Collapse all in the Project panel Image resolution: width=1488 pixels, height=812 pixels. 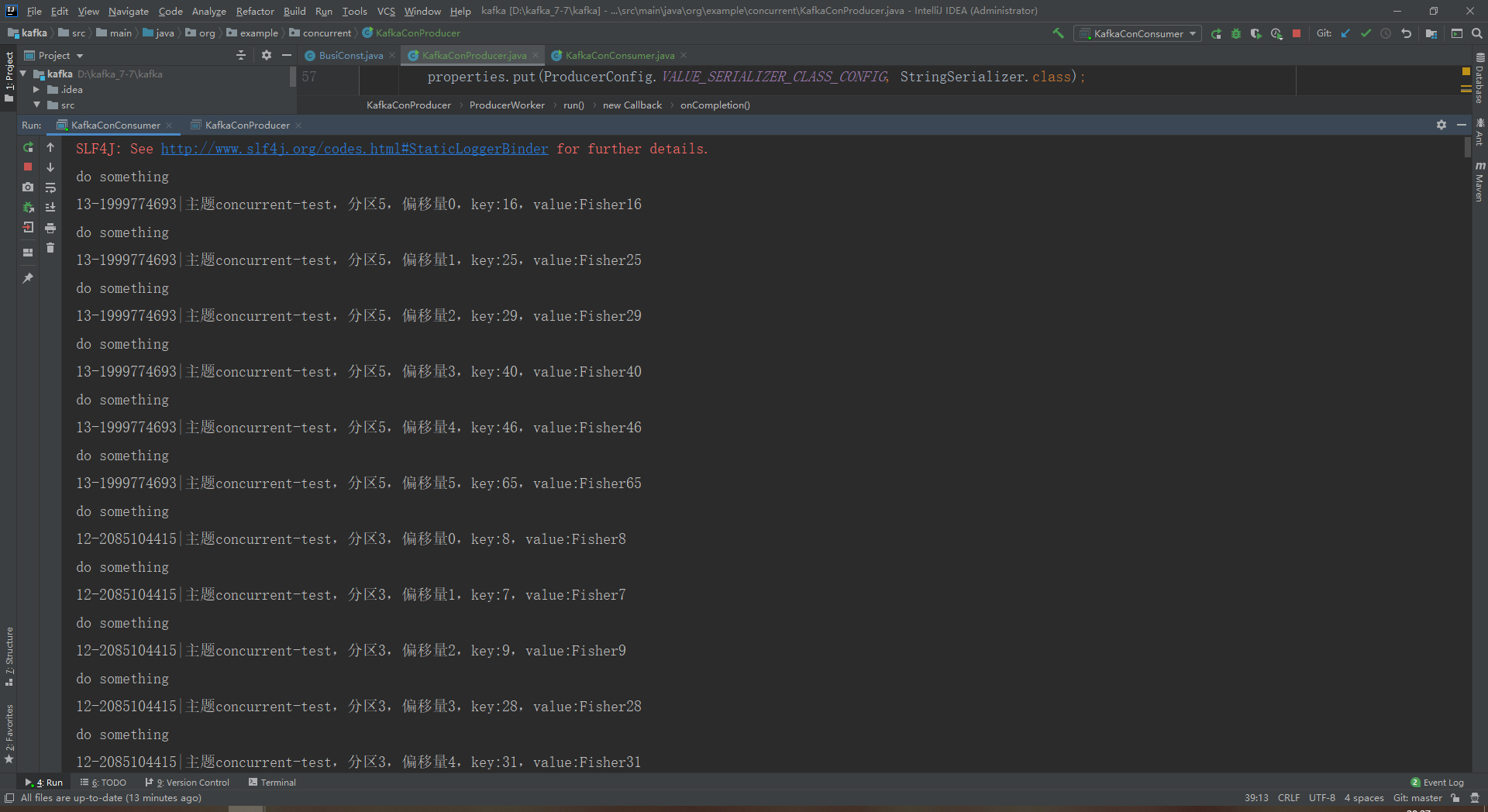pyautogui.click(x=241, y=55)
